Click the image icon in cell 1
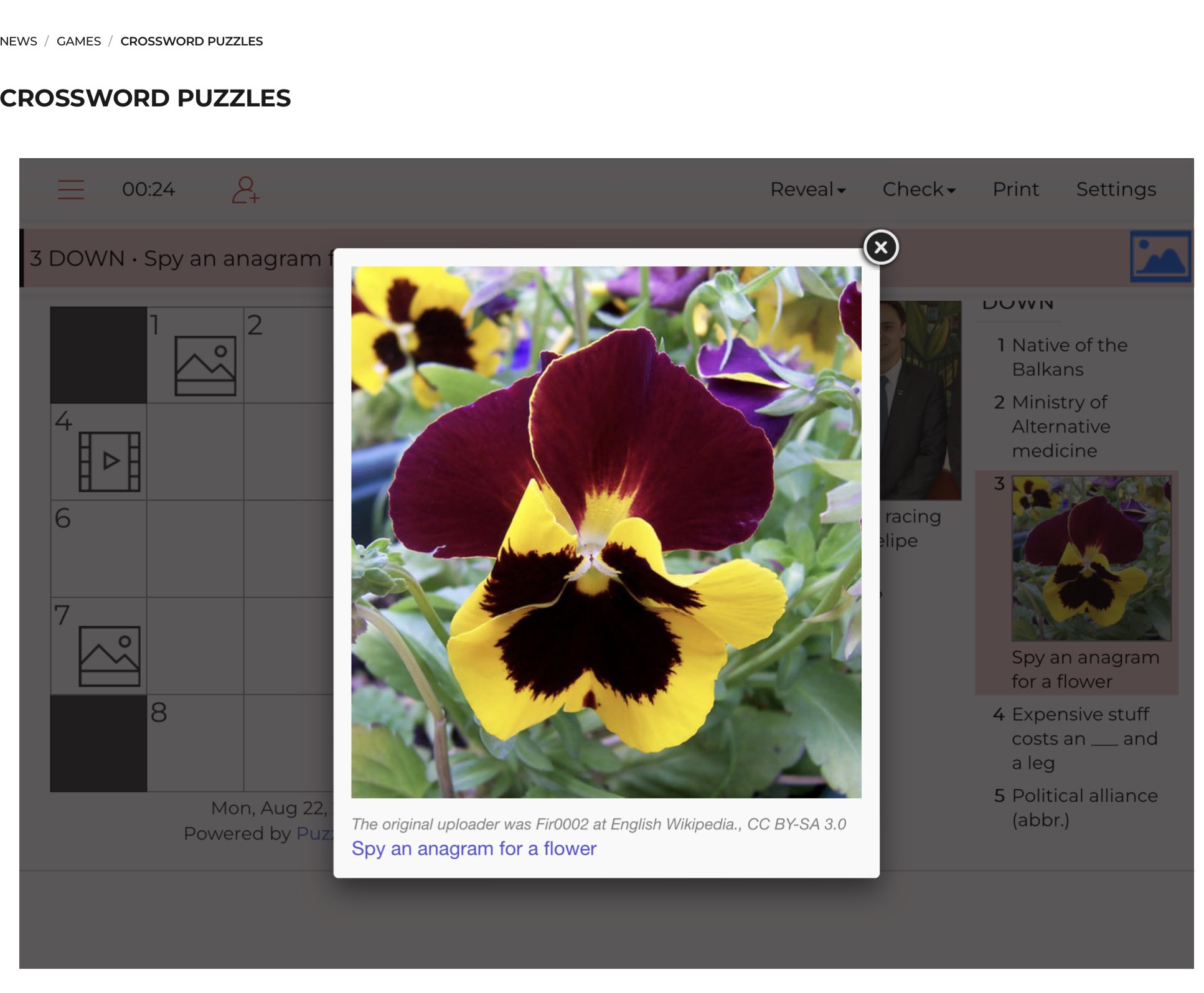The height and width of the screenshot is (993, 1204). point(205,366)
